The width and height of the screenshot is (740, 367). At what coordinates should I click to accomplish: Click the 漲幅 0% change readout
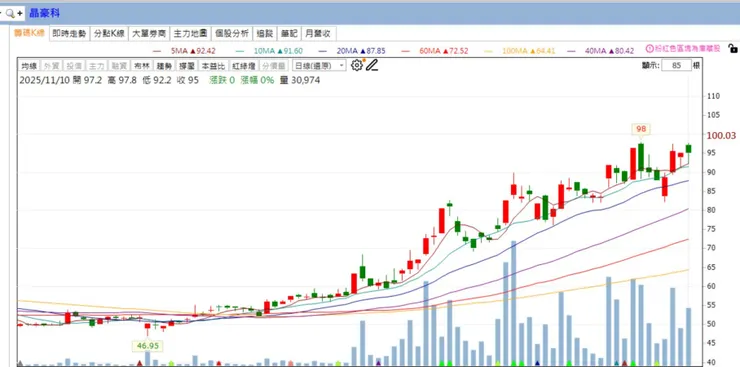tap(257, 80)
